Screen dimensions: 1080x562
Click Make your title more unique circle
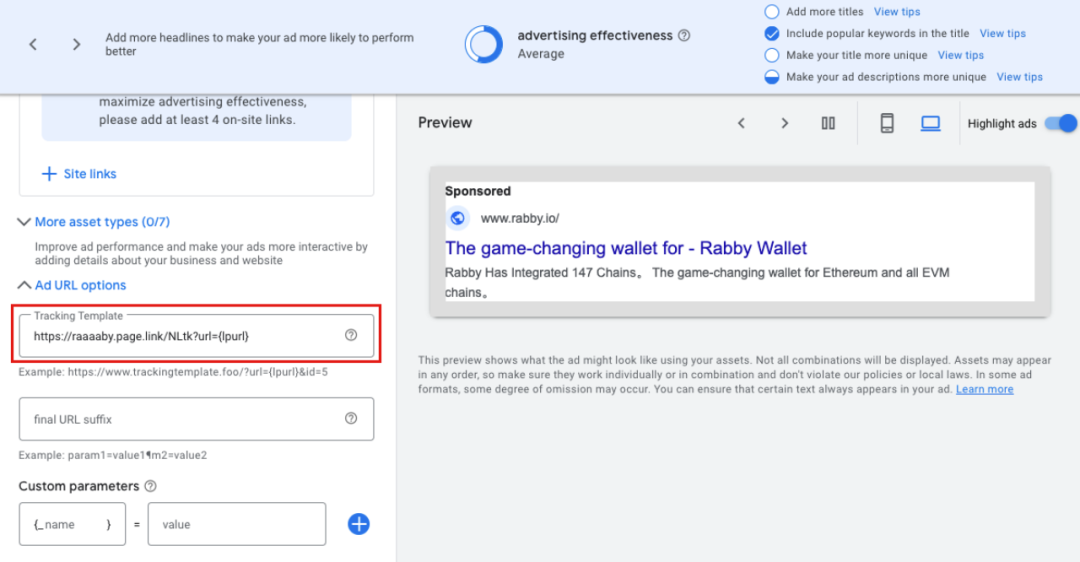point(772,55)
